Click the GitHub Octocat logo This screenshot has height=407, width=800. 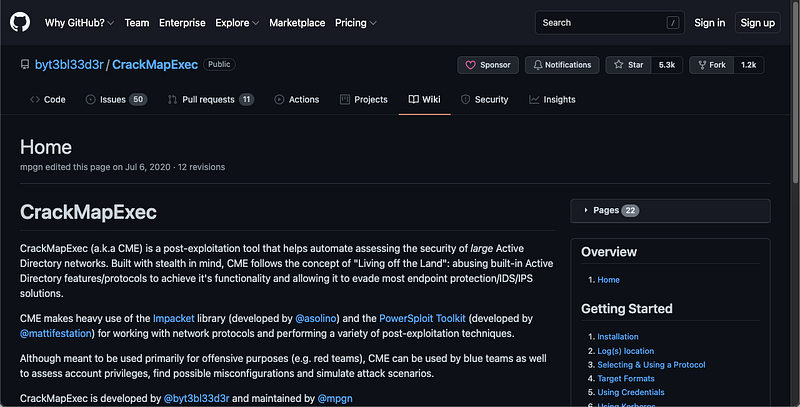pyautogui.click(x=20, y=22)
